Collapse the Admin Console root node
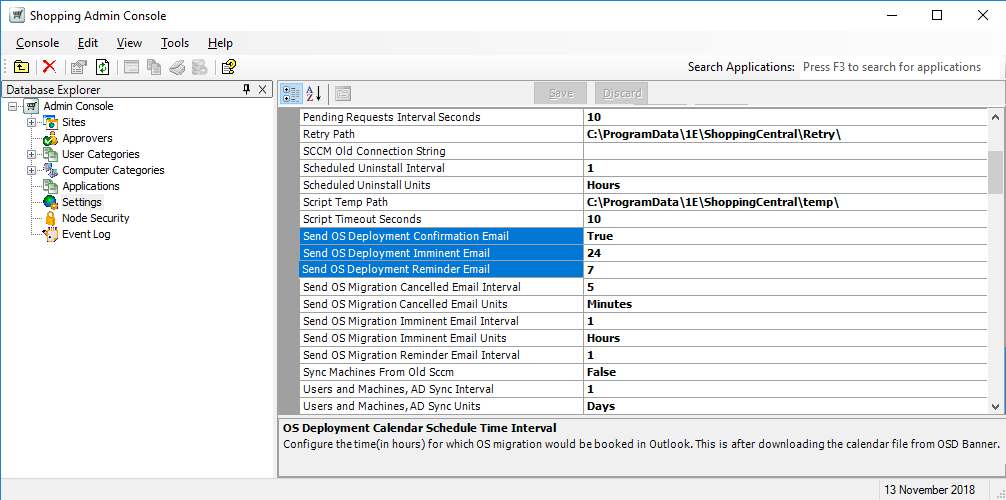This screenshot has height=500, width=1006. pyautogui.click(x=13, y=106)
